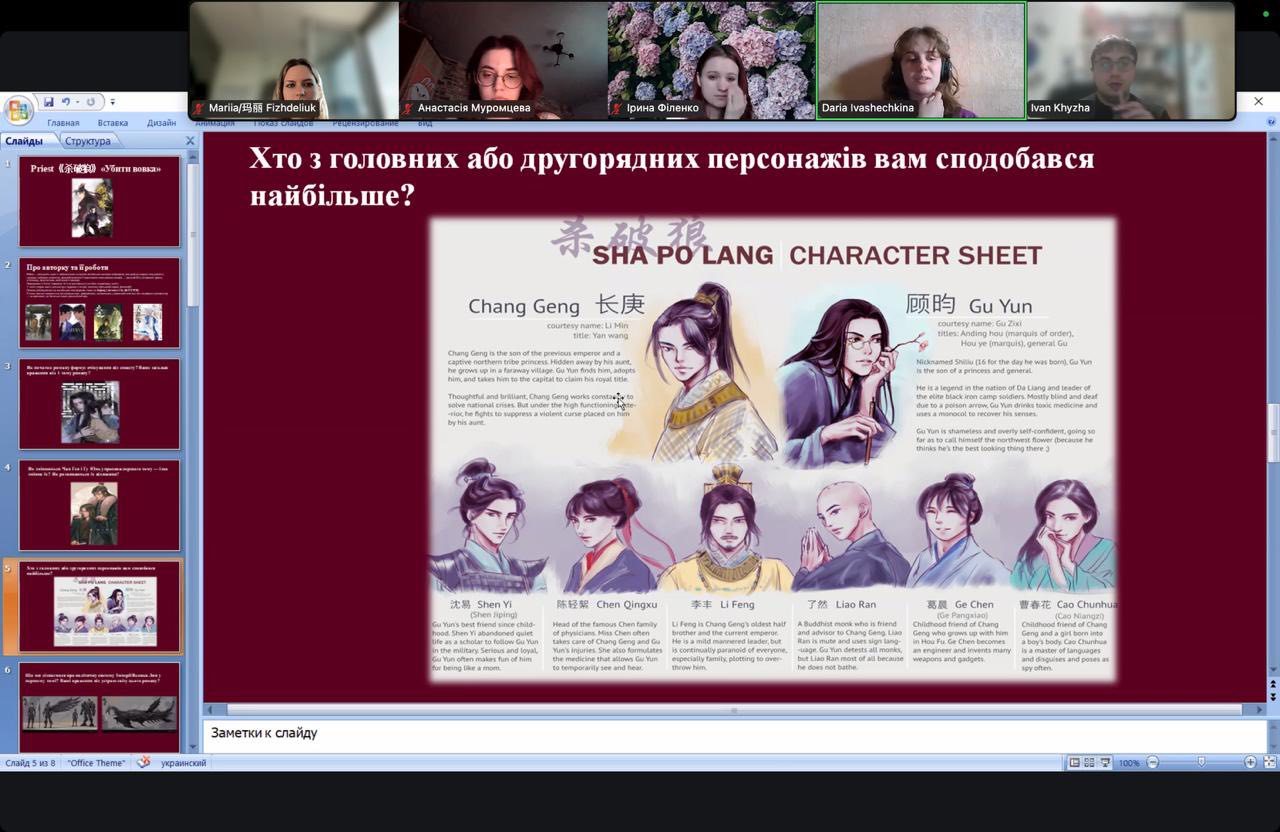This screenshot has width=1280, height=832.
Task: Switch to the Структура pane tab
Action: click(88, 141)
